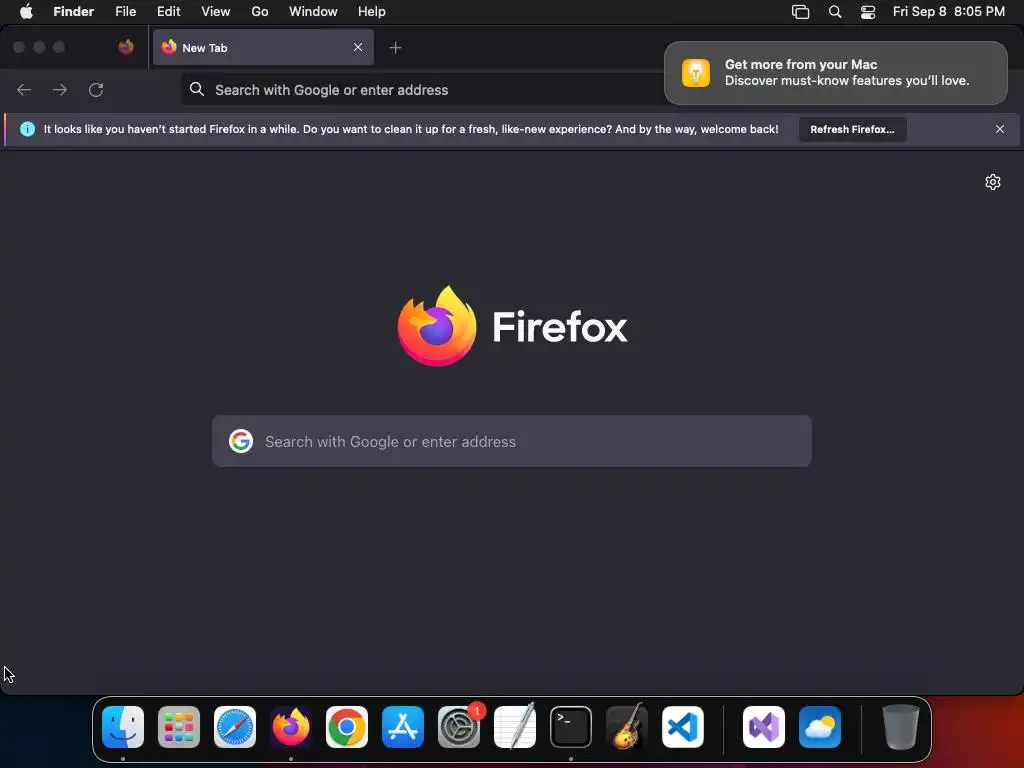Close the New Tab tab
This screenshot has height=768, width=1024.
click(x=358, y=47)
